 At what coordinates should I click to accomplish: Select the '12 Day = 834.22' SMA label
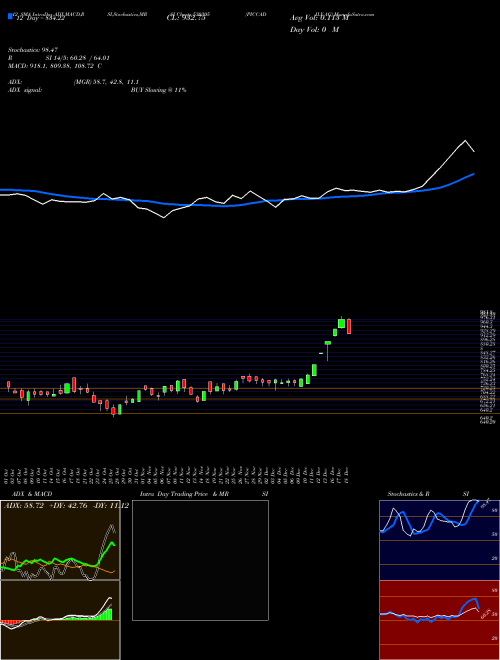coord(39,18)
